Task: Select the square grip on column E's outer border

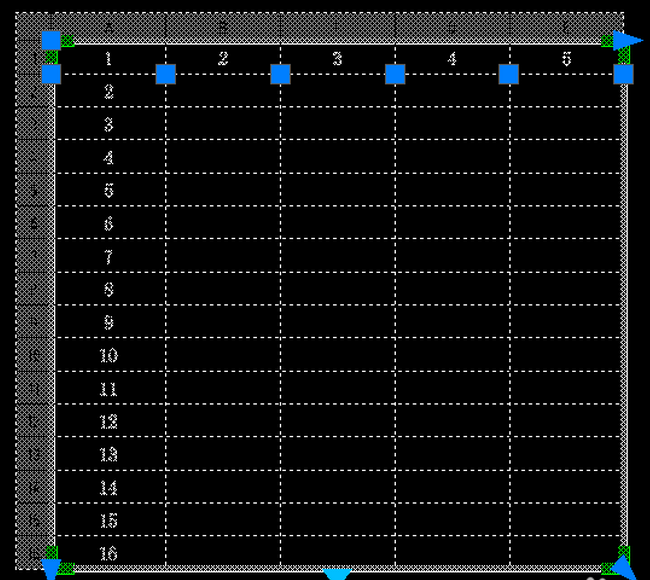Action: (623, 74)
